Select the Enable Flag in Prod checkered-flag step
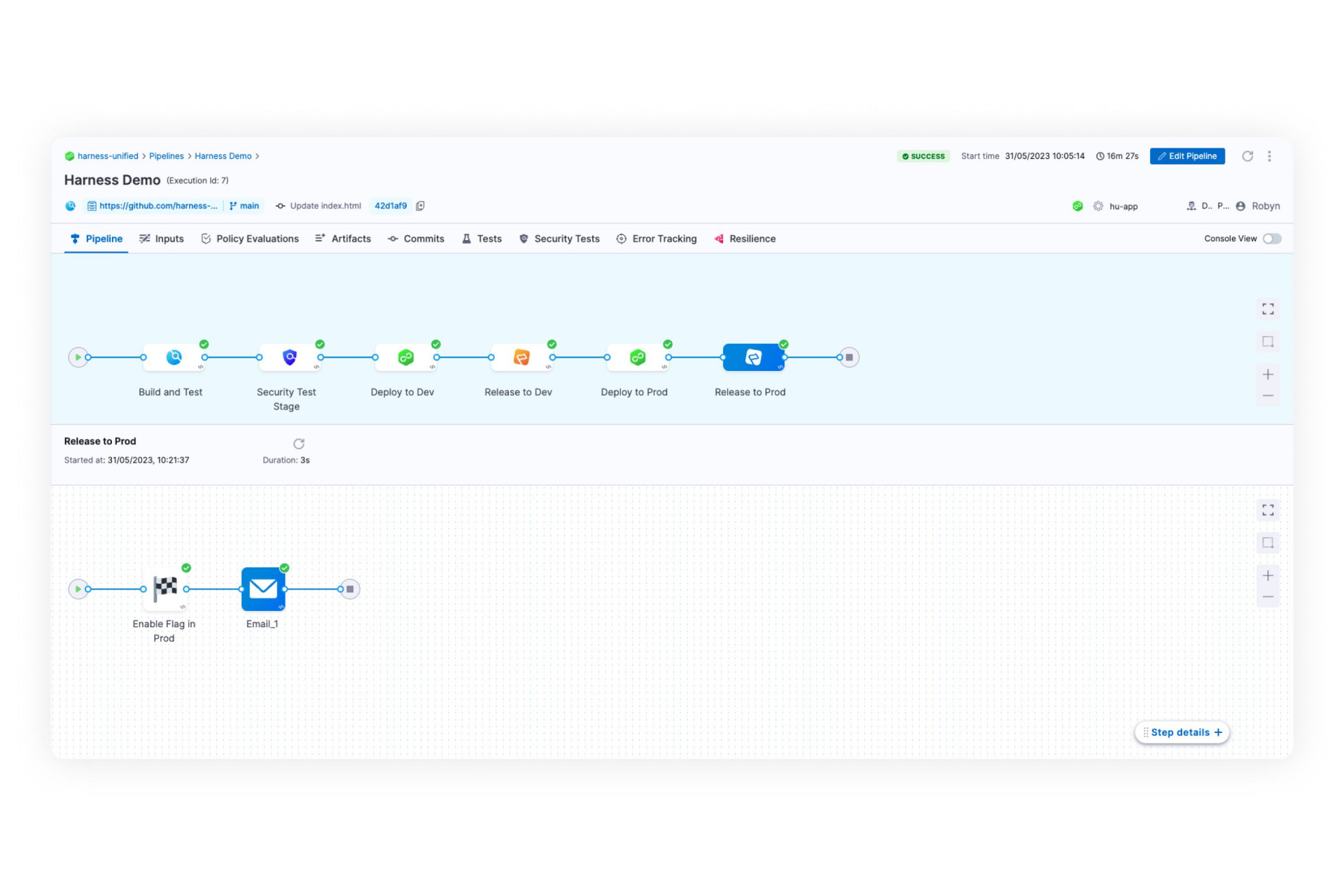Image resolution: width=1344 pixels, height=896 pixels. coord(165,589)
